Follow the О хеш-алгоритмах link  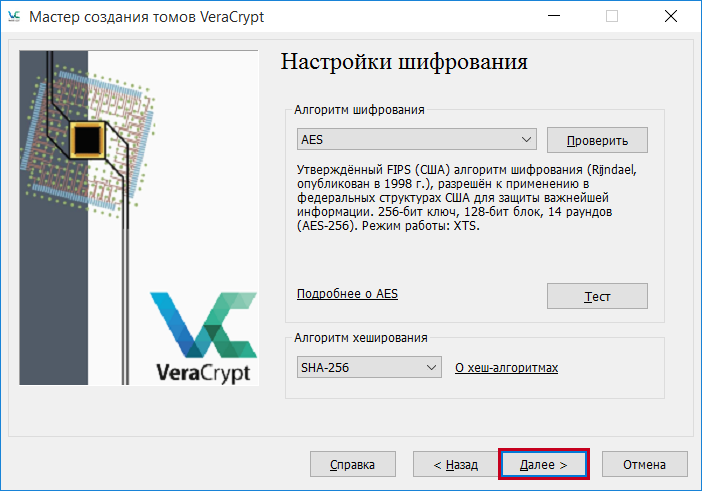(506, 368)
